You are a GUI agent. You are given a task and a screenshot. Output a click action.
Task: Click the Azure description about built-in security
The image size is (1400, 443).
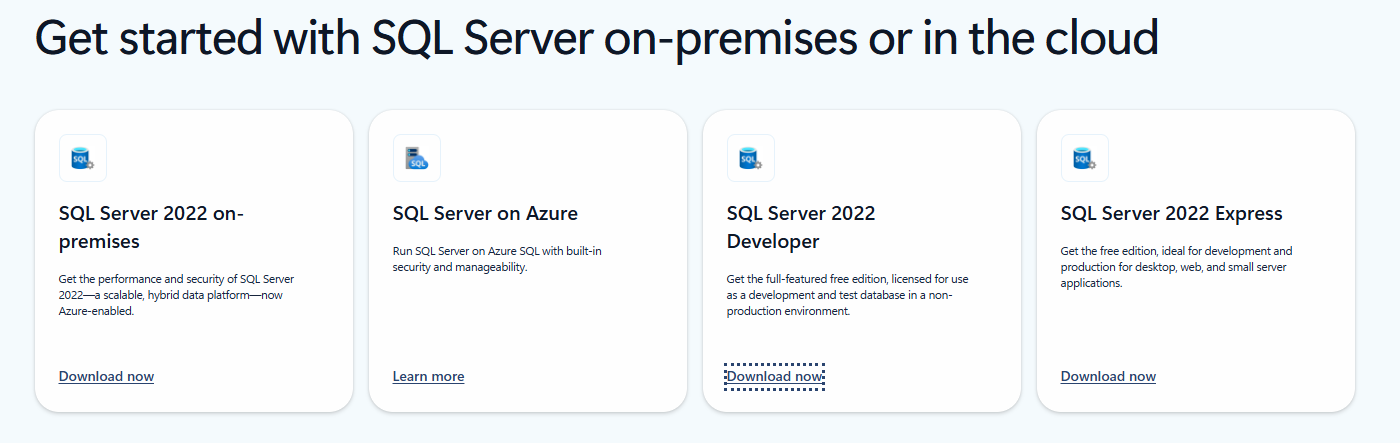497,259
